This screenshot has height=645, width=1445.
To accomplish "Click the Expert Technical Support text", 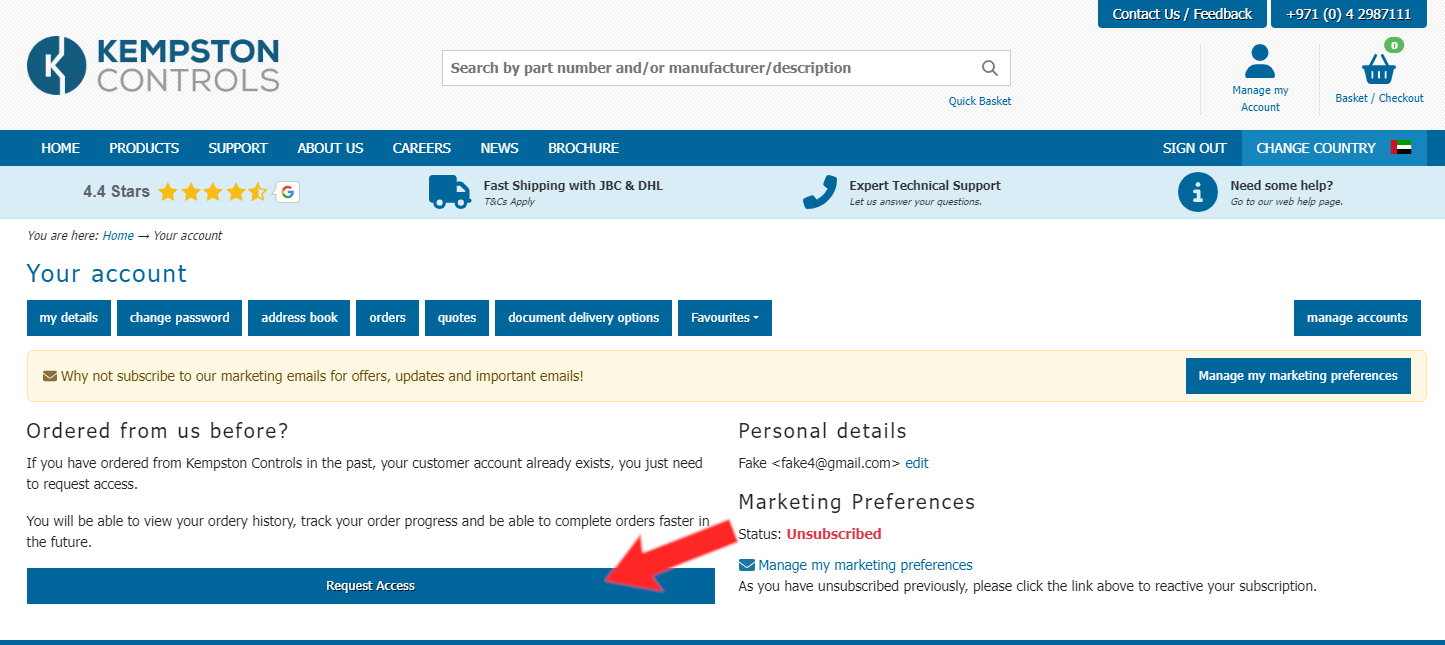I will (x=925, y=185).
